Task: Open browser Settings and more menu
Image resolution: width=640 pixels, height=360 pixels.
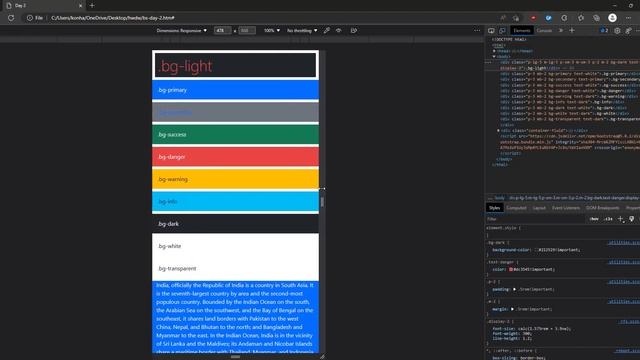Action: coord(628,18)
